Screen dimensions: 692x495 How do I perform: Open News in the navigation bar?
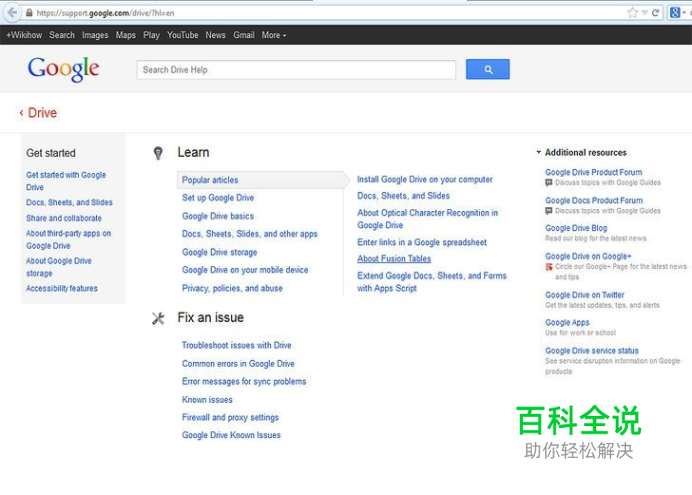(215, 35)
